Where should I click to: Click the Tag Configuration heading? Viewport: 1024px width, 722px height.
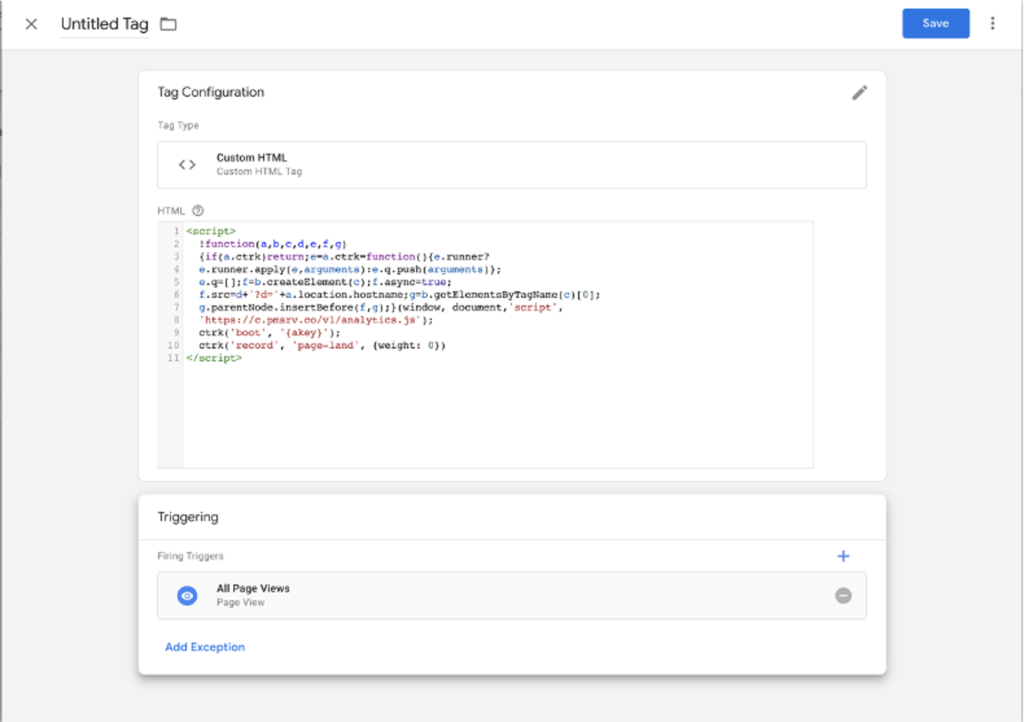pos(211,92)
